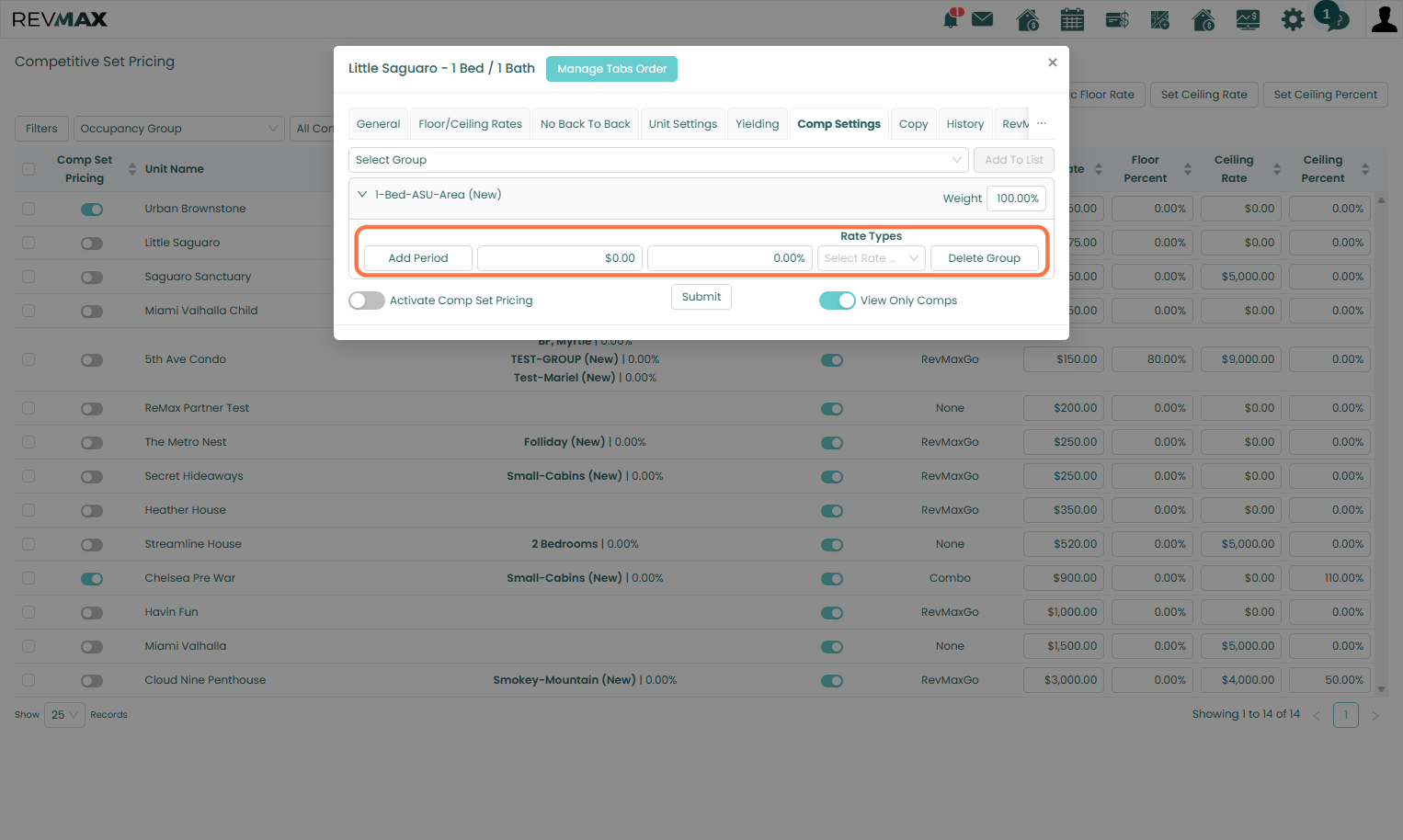Check the Havin Fun row checkbox
The height and width of the screenshot is (840, 1403).
29,612
